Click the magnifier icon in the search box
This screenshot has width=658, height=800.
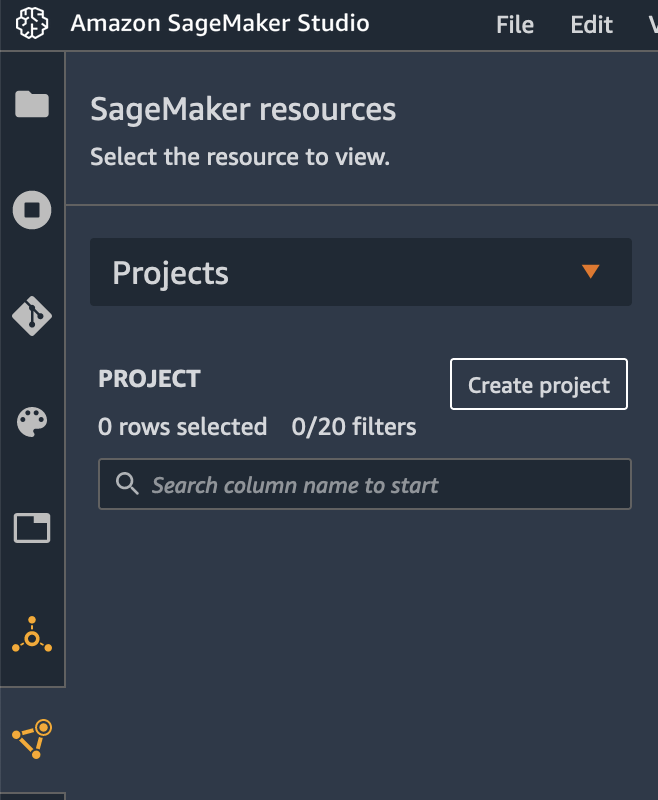(127, 483)
